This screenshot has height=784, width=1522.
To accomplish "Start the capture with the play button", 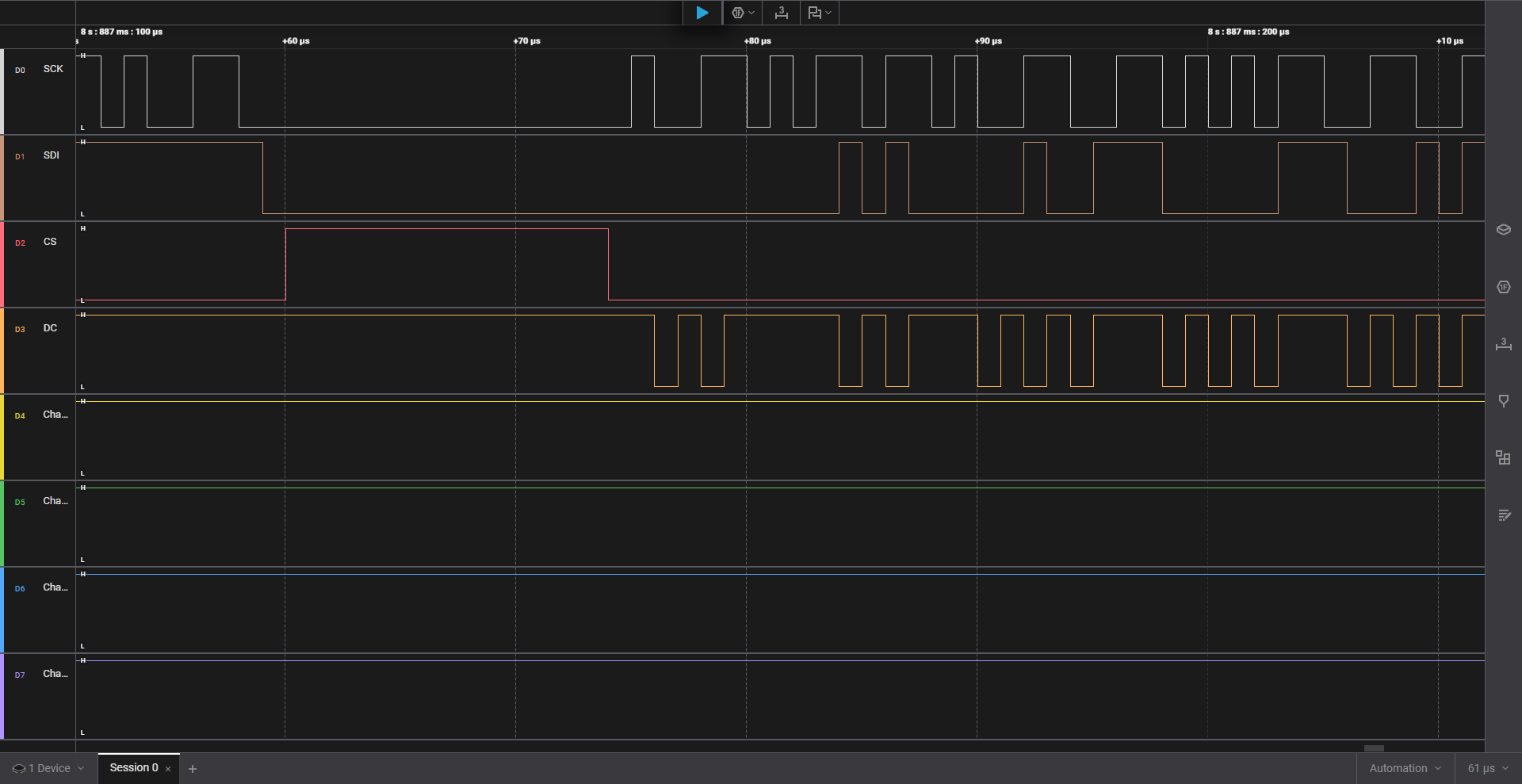I will coord(702,12).
